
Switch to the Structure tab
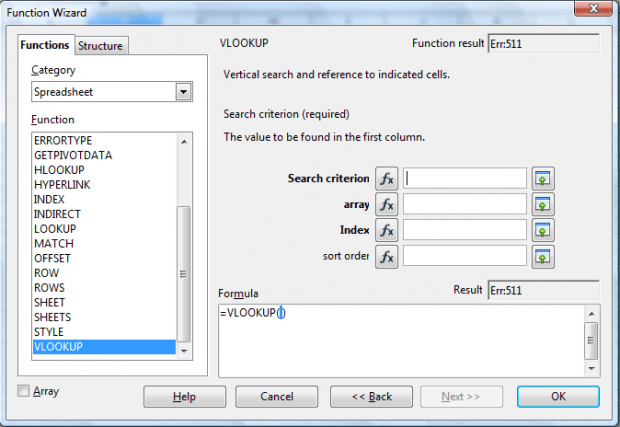pyautogui.click(x=100, y=46)
